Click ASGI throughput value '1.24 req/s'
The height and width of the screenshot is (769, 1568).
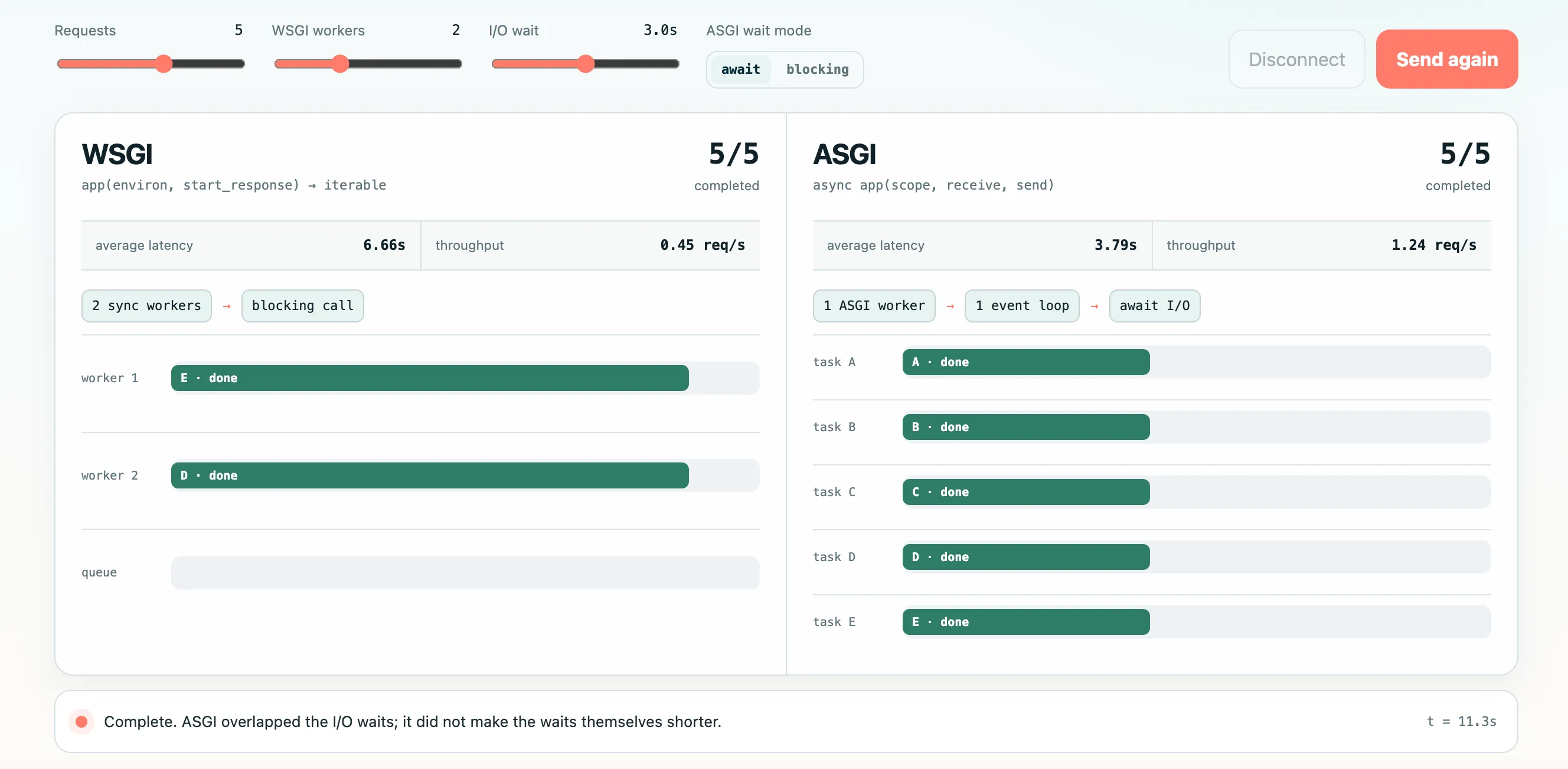tap(1433, 245)
